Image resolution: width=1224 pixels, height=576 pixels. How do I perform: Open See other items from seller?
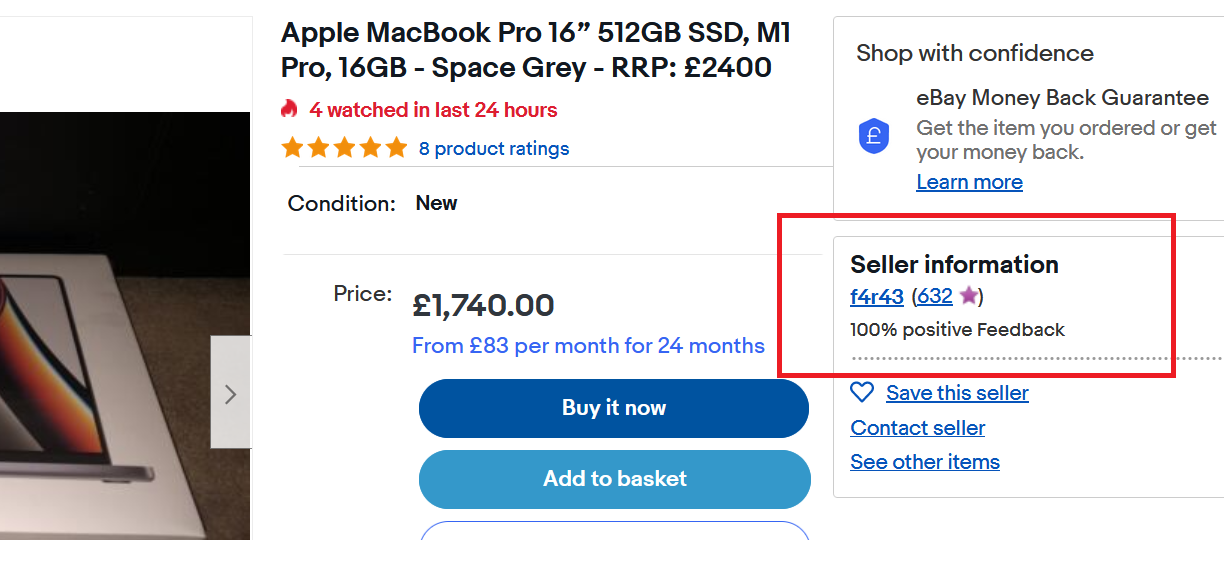(925, 462)
